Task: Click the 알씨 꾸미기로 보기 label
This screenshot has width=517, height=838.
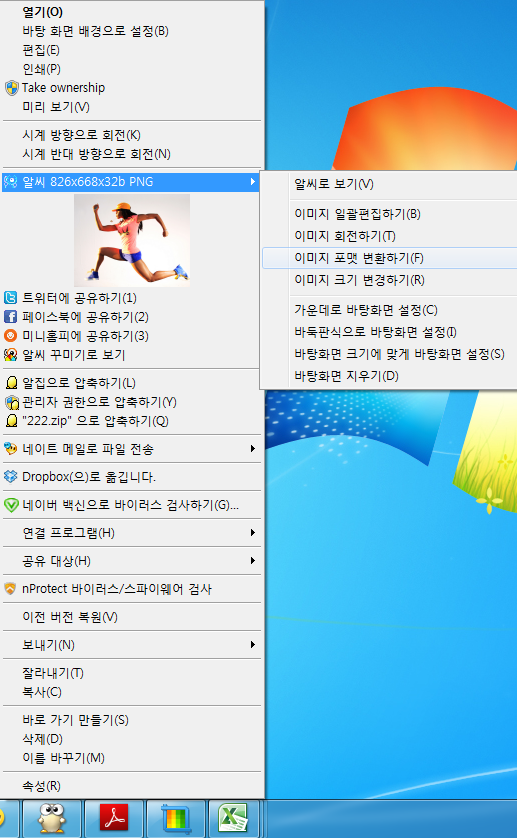Action: 73,355
